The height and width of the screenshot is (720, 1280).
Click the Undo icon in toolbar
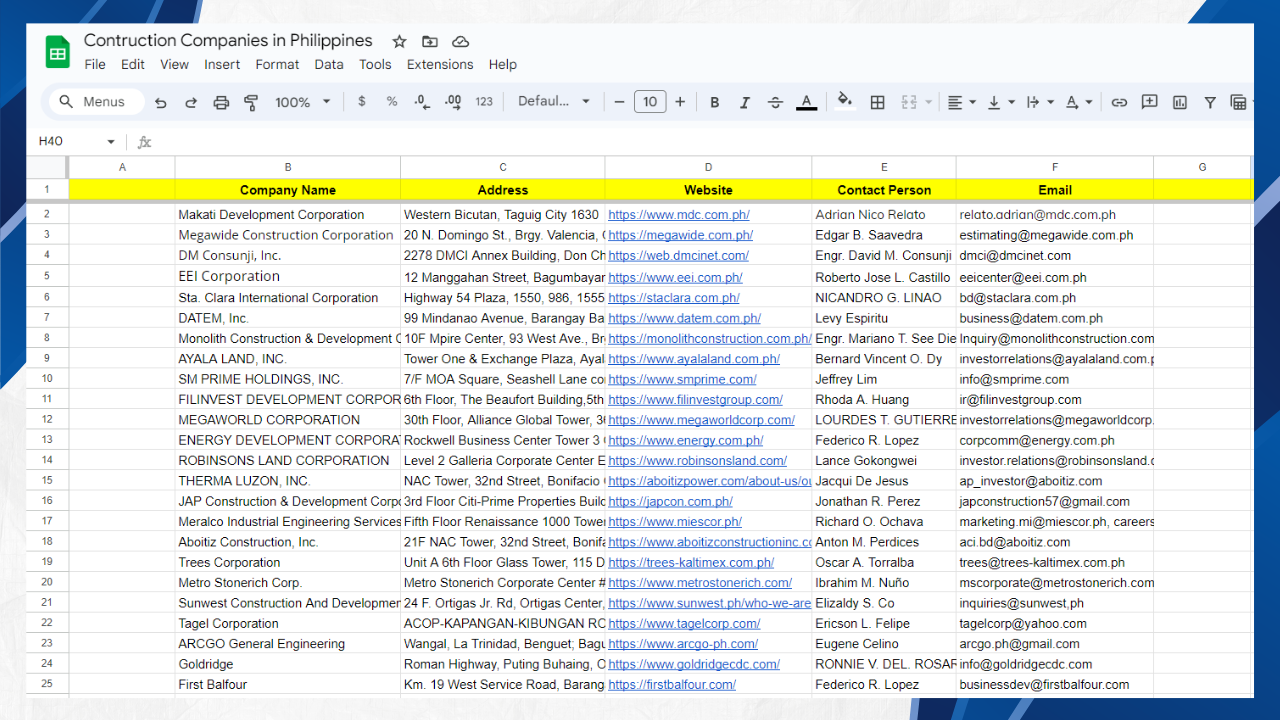(x=161, y=102)
